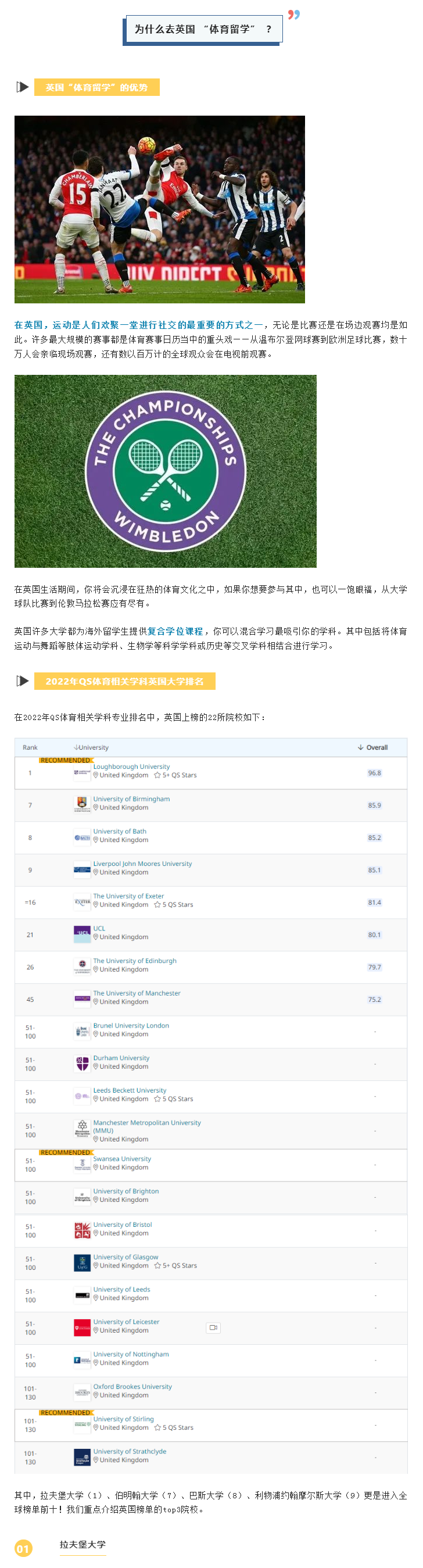Image resolution: width=423 pixels, height=1568 pixels.
Task: Click the University of Leeds logo
Action: (82, 1295)
